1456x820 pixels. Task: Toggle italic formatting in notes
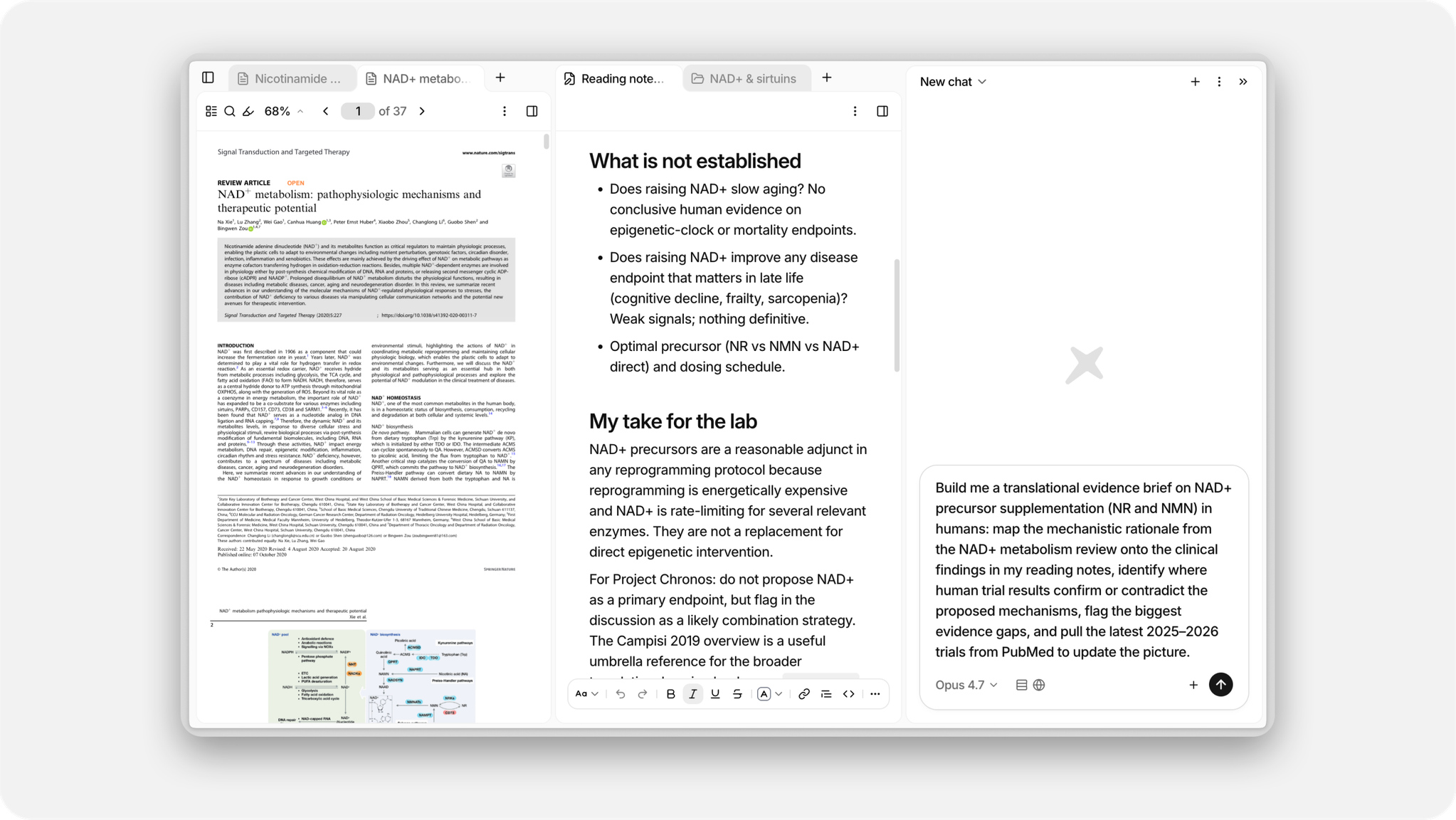pos(692,694)
